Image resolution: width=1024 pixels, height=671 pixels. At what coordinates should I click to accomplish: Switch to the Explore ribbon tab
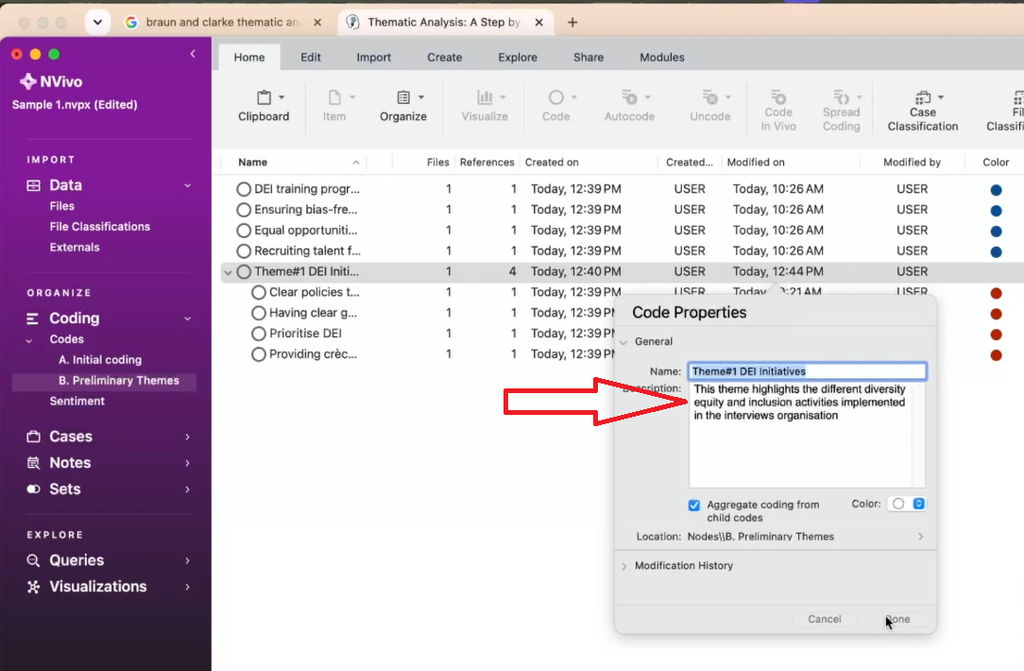518,57
